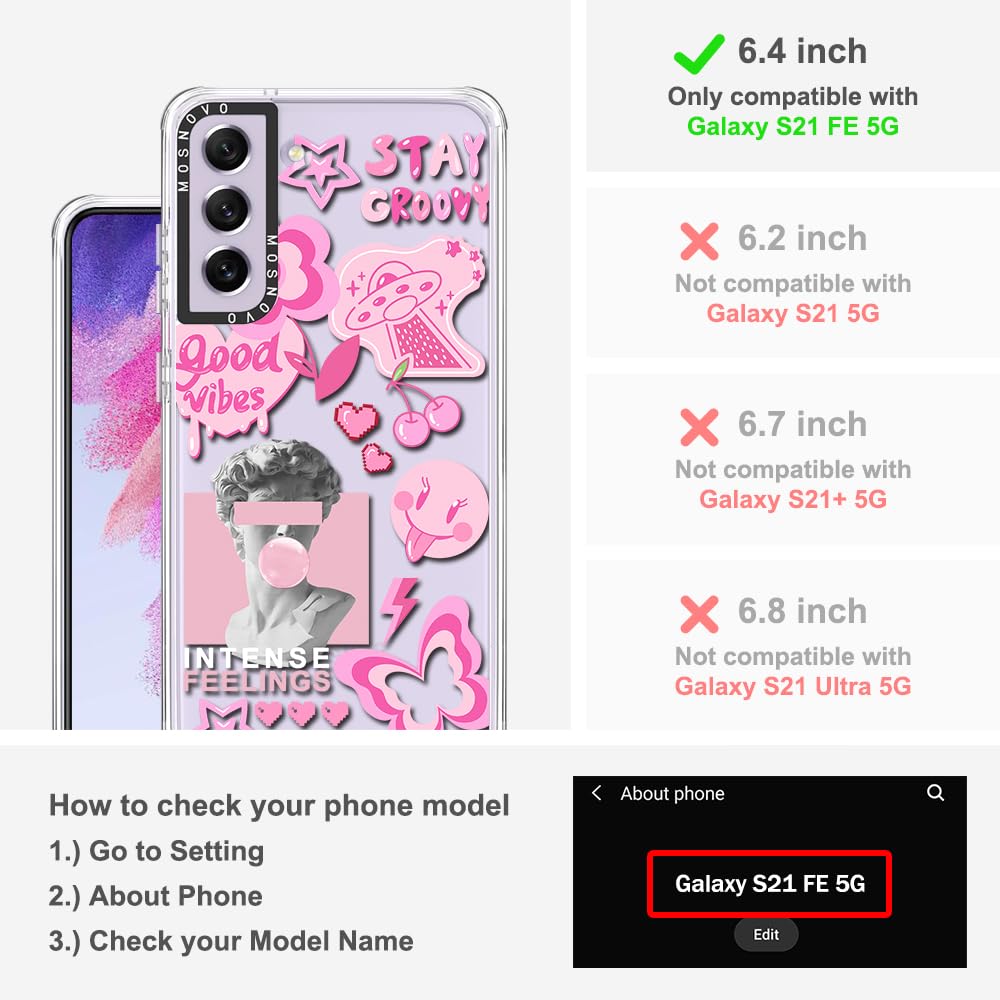Tap the Edit button under model name
1000x1000 pixels.
[766, 934]
